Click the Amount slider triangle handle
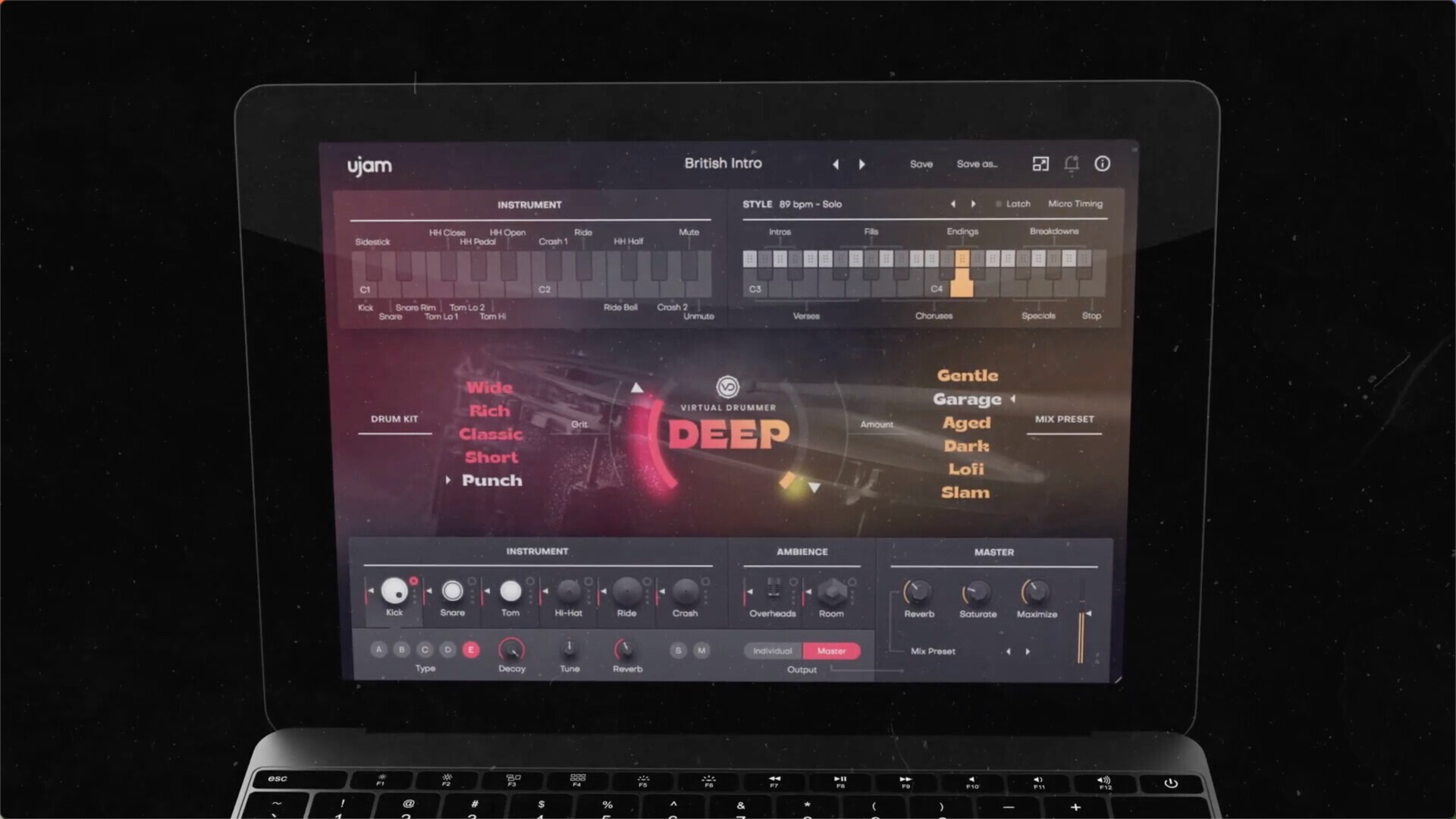Screen dimensions: 1456x819 click(x=814, y=488)
